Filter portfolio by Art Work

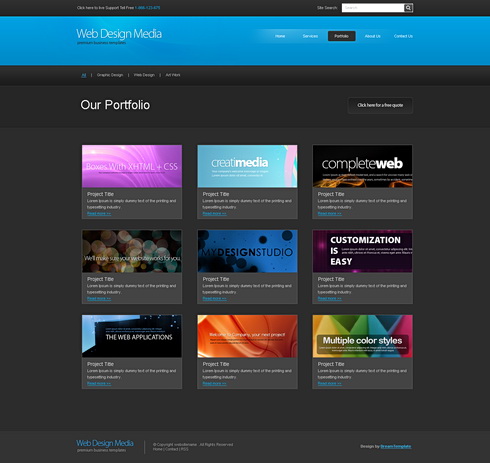(x=173, y=75)
